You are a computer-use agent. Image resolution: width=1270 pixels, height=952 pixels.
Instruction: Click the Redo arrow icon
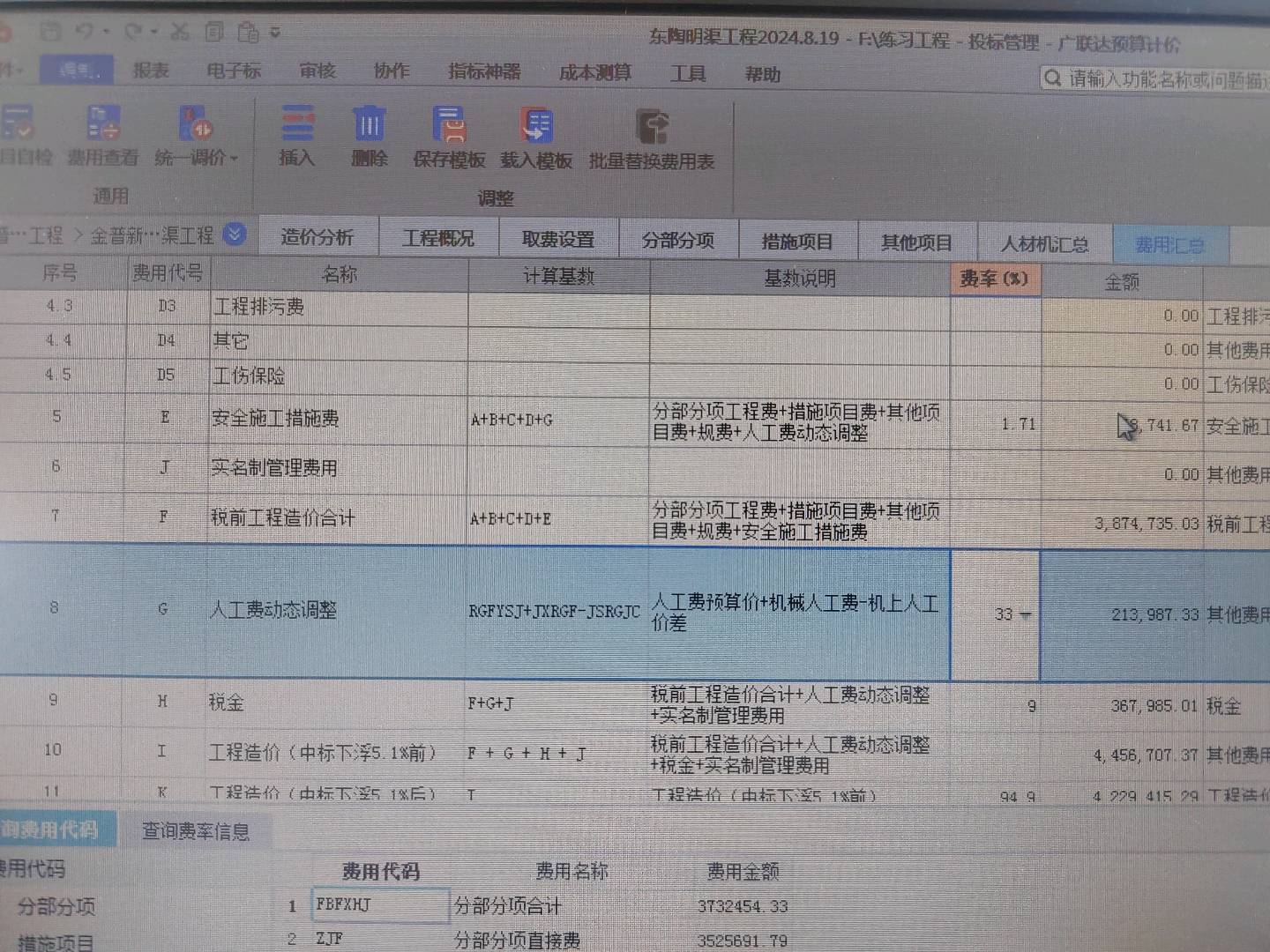pos(133,32)
